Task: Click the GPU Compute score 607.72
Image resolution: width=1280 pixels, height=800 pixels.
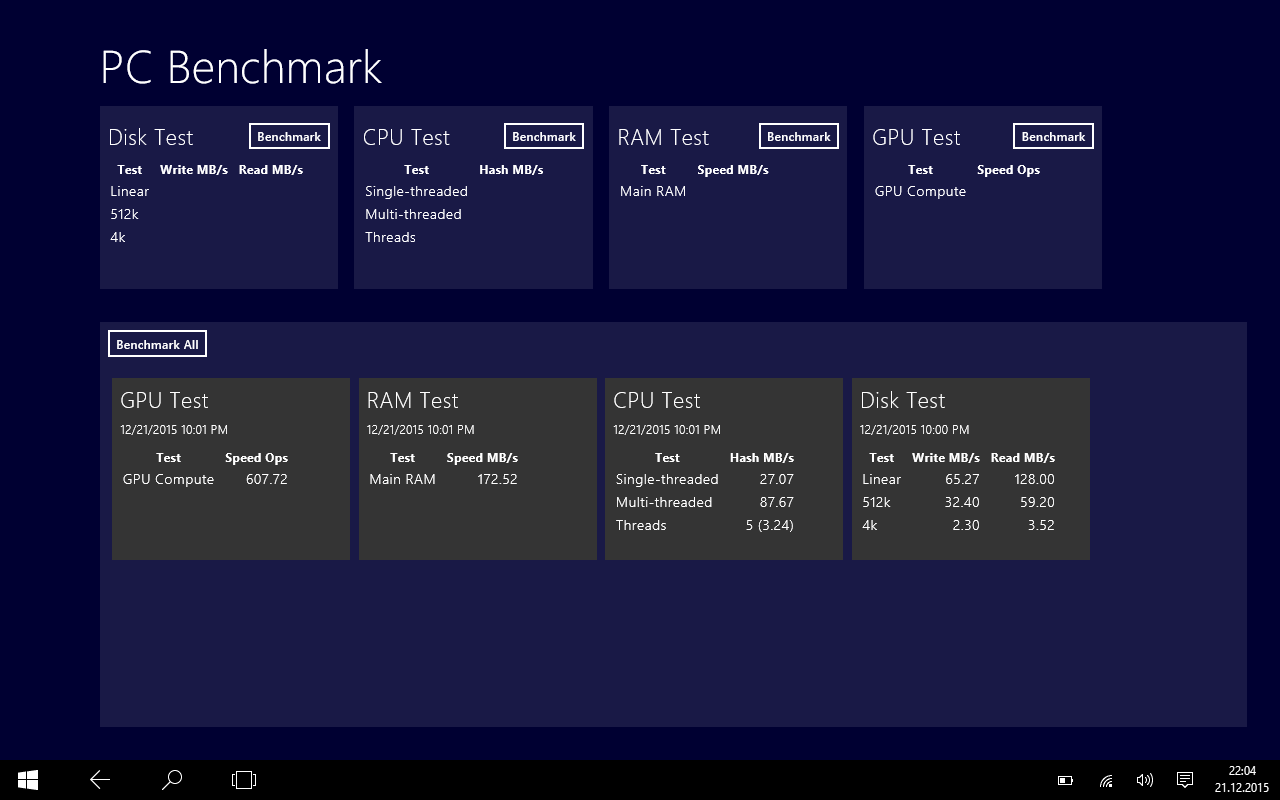Action: [x=266, y=480]
